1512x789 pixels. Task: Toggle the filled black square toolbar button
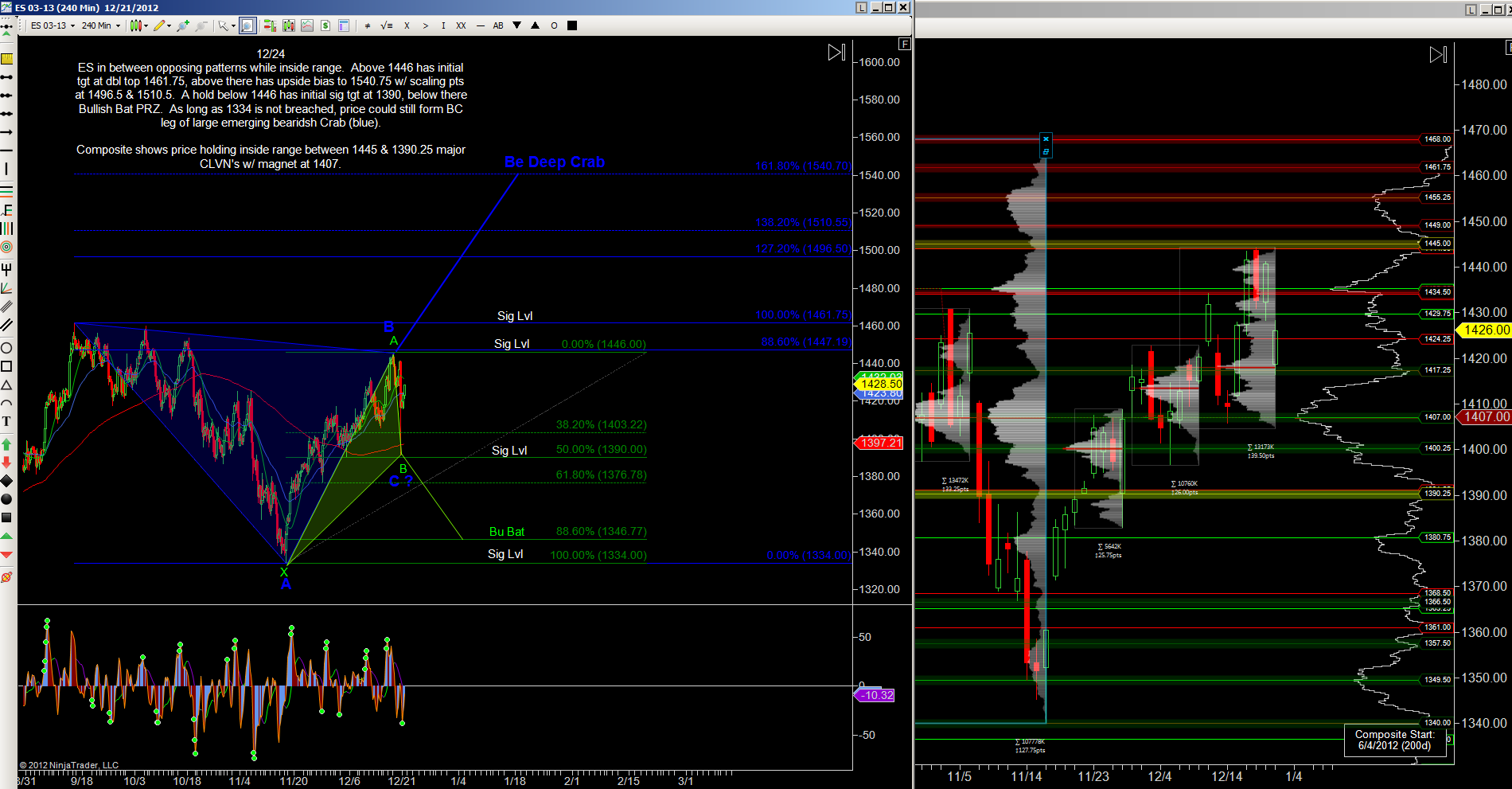coord(571,25)
